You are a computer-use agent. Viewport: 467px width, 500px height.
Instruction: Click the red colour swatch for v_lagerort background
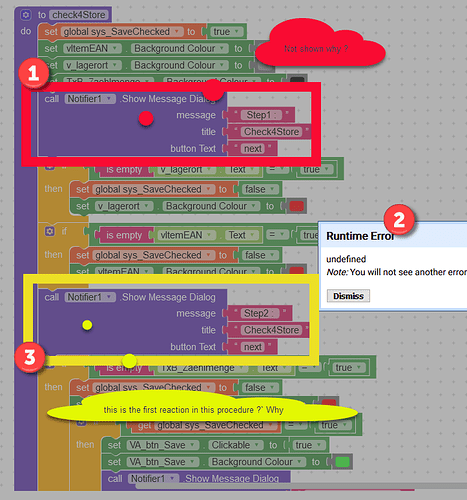tap(296, 206)
